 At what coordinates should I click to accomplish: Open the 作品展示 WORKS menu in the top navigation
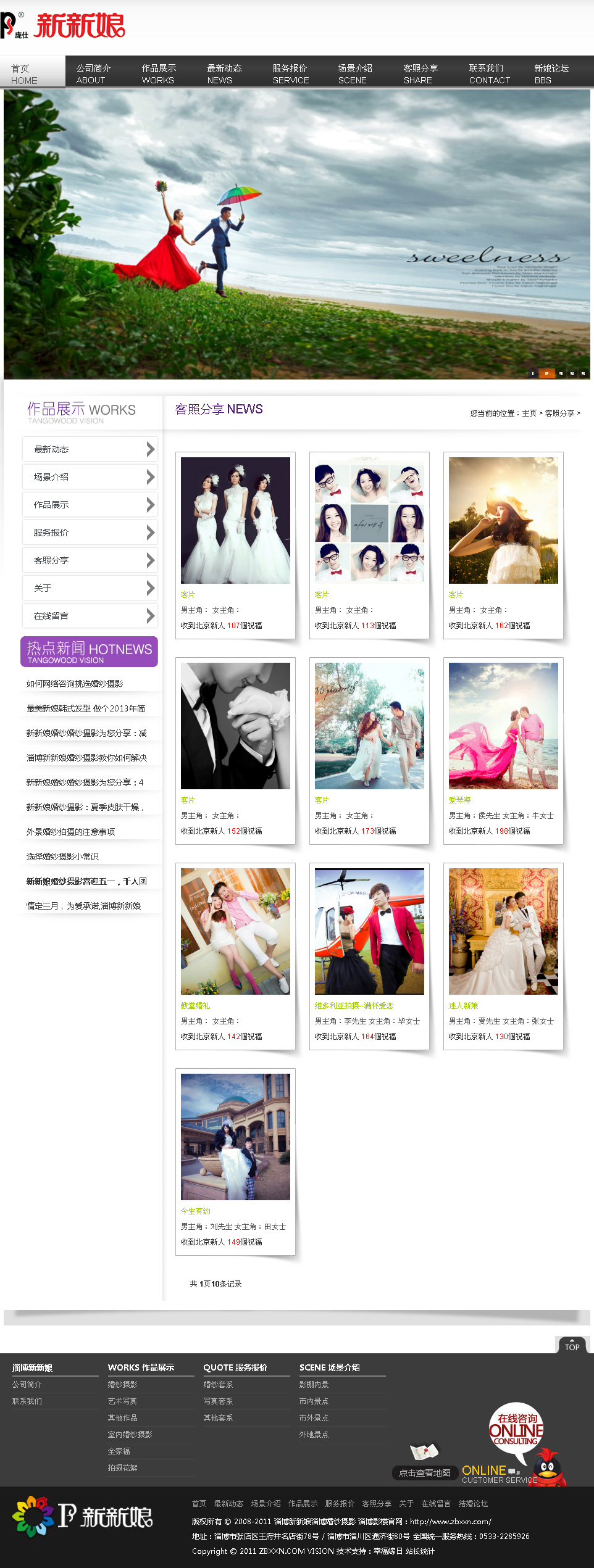tap(159, 73)
